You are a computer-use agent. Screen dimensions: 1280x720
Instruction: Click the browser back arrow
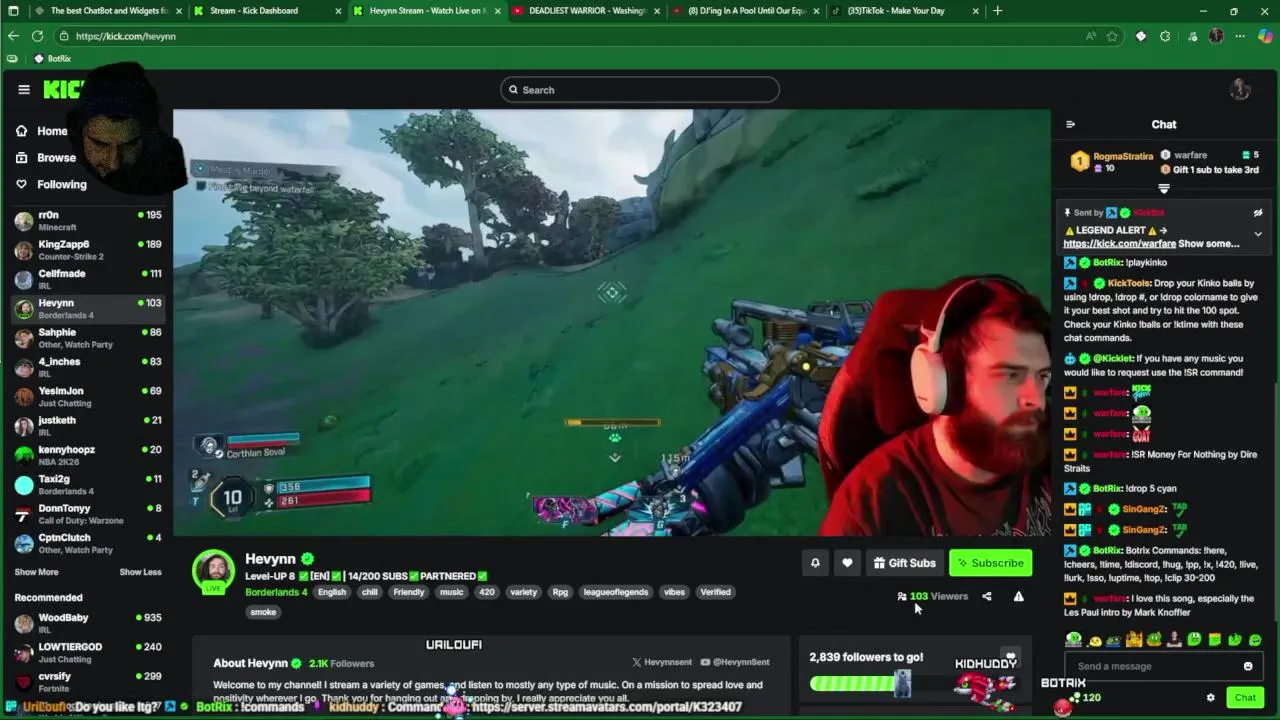tap(13, 36)
